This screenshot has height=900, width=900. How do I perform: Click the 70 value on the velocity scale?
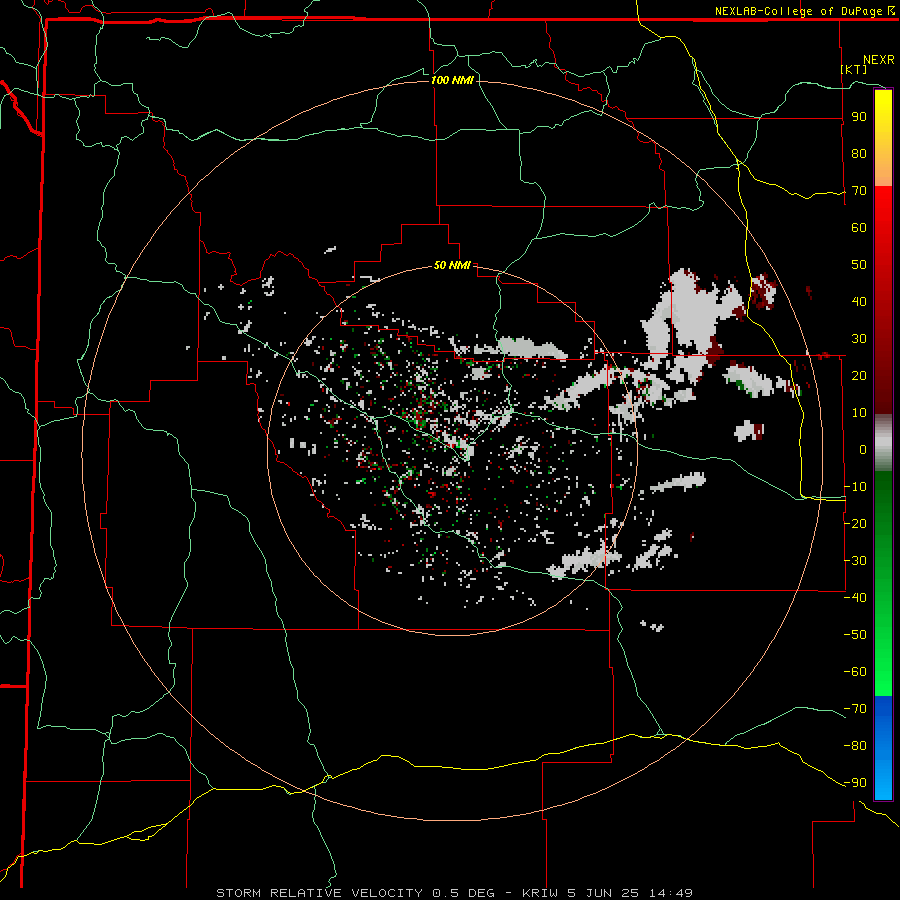pos(859,191)
